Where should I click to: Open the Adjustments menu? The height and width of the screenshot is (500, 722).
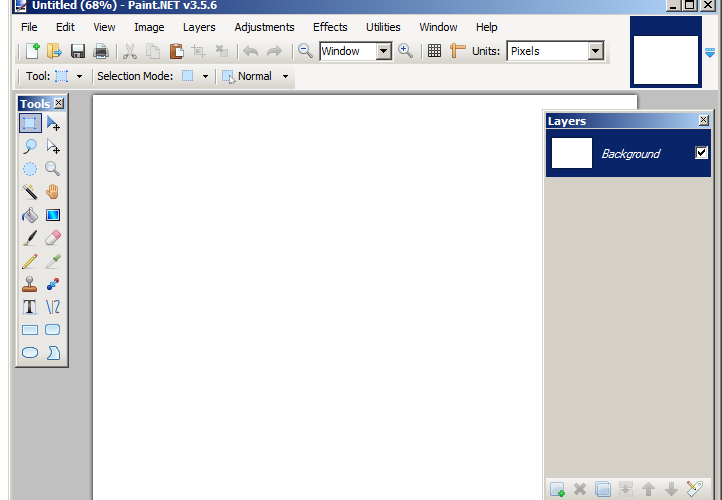point(264,27)
